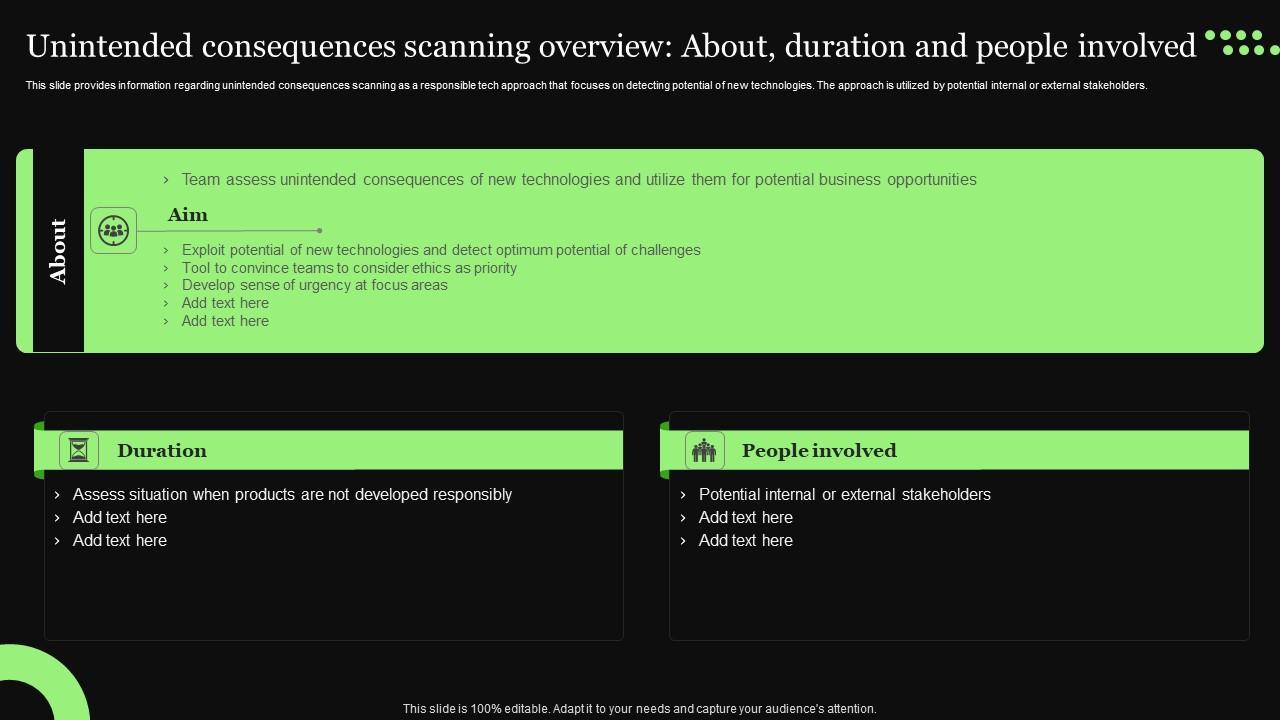Click the People involved heading
Screen dimensions: 1280x720
(x=819, y=451)
